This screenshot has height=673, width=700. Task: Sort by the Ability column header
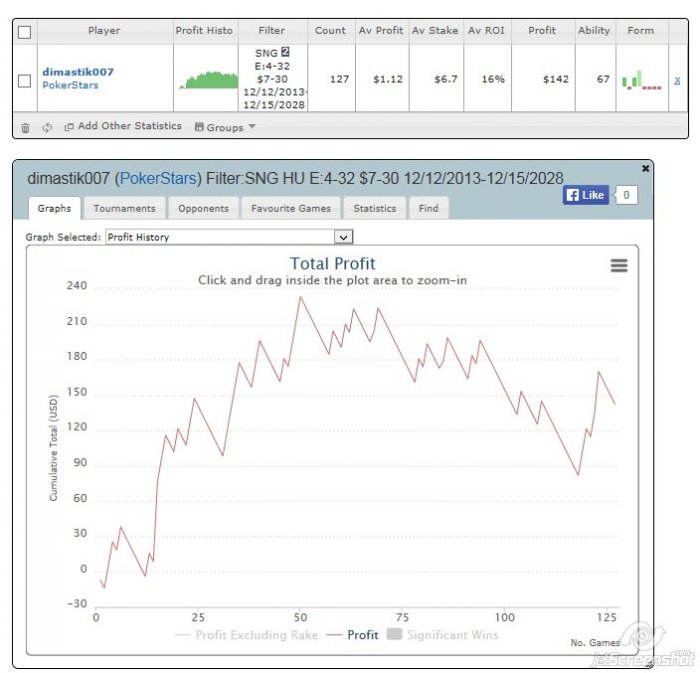click(594, 31)
